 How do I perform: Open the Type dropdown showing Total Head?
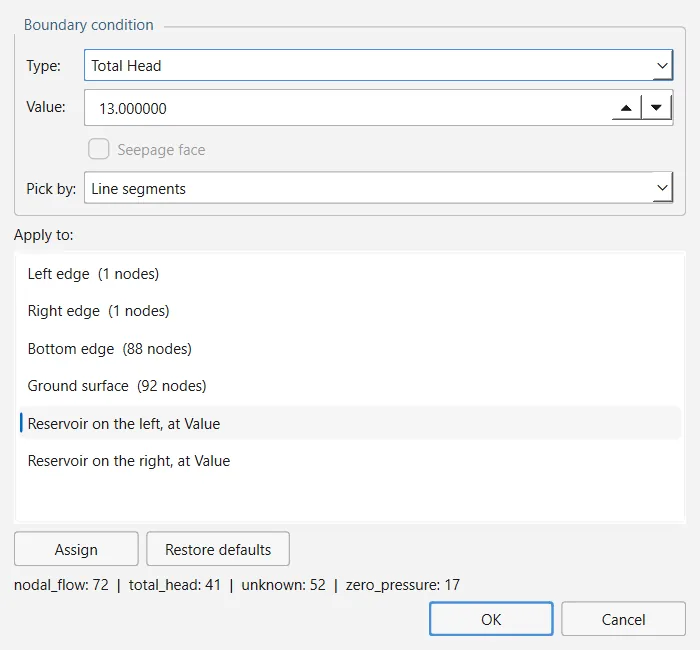(x=378, y=65)
